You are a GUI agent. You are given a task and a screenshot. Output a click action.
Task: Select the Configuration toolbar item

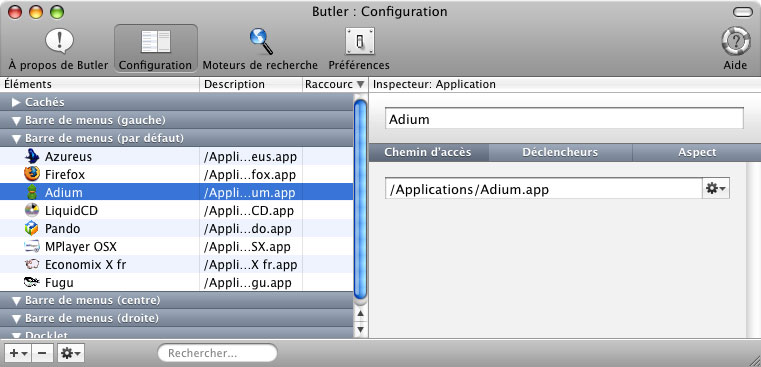click(x=155, y=49)
